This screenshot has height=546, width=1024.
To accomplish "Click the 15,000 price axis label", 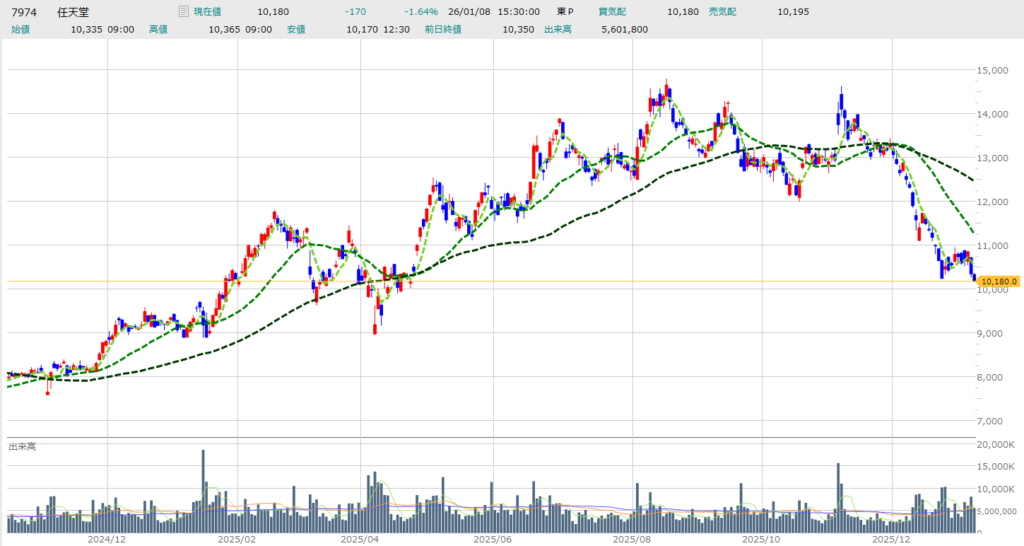I will pyautogui.click(x=995, y=70).
